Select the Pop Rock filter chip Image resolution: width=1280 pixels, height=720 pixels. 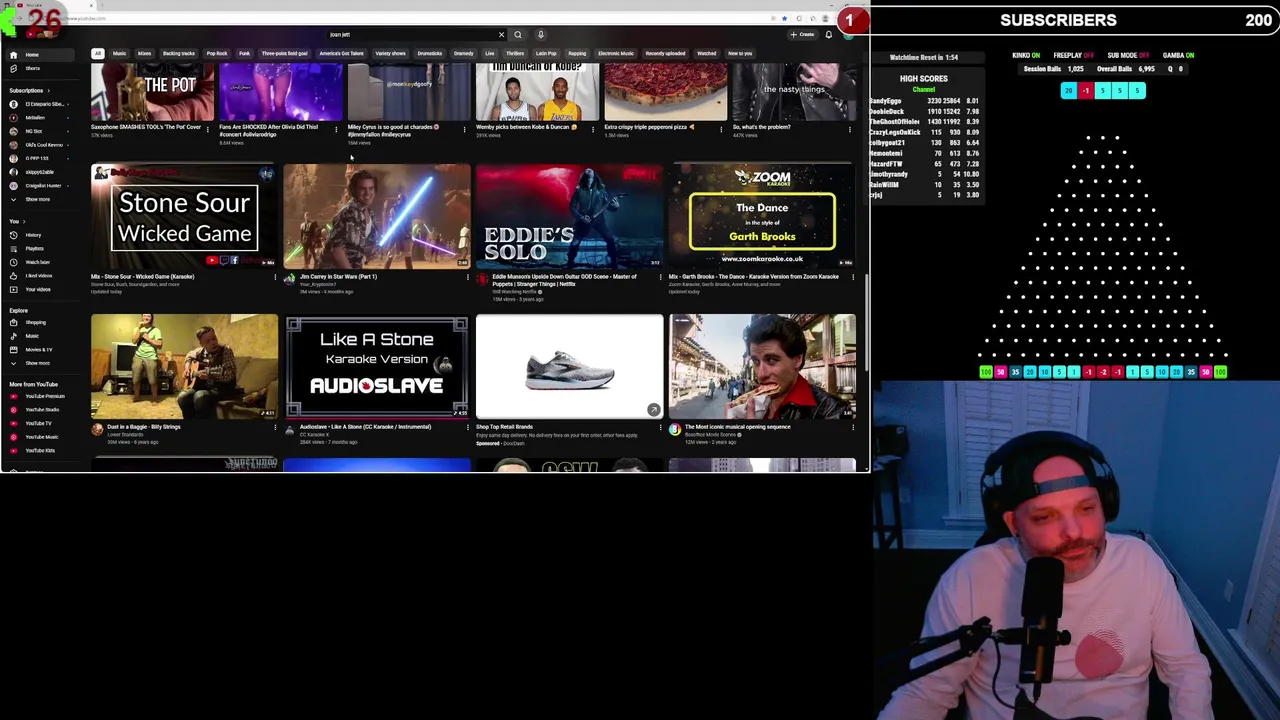pos(216,54)
